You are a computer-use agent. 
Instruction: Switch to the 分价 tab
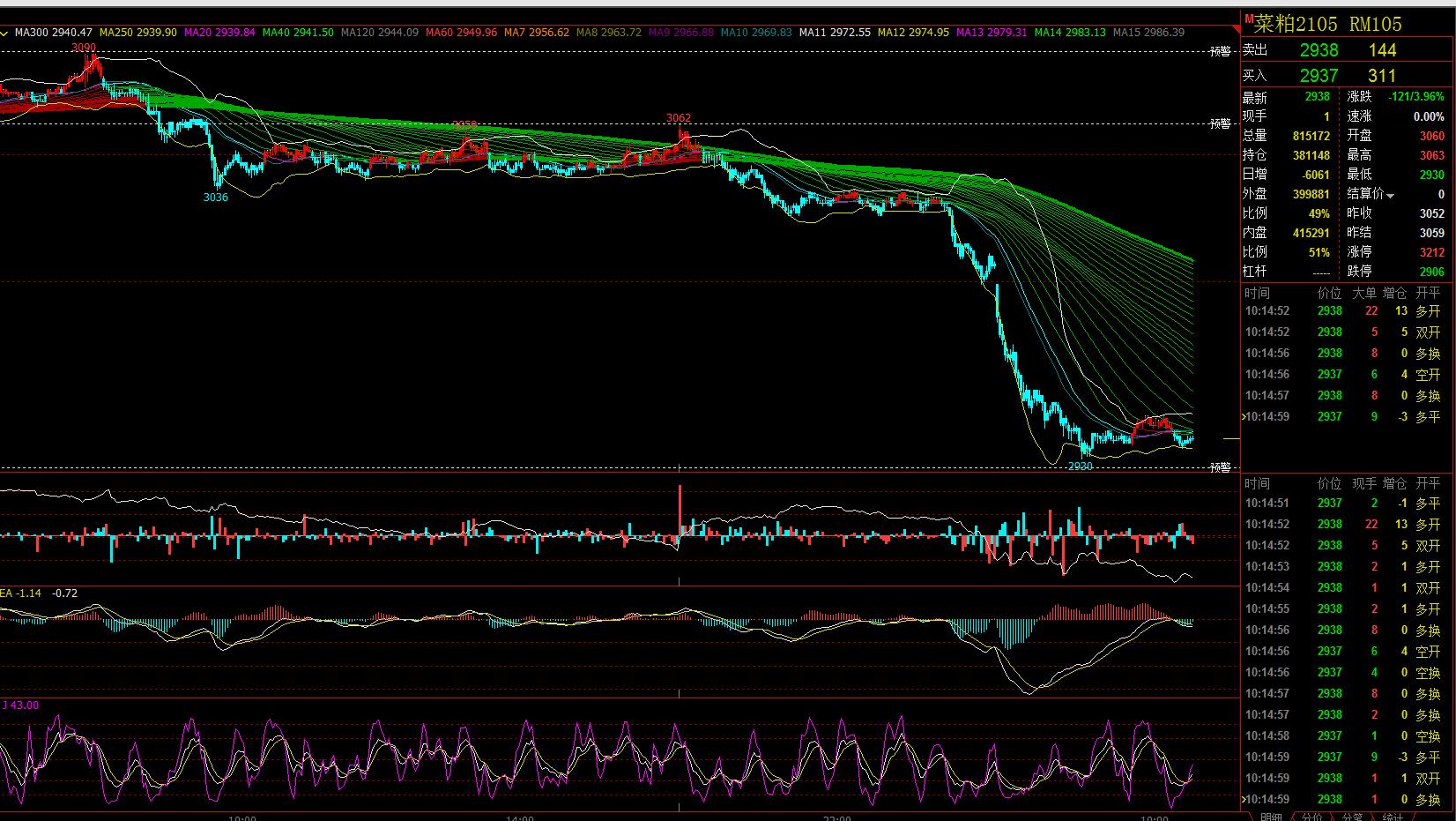pos(1311,817)
